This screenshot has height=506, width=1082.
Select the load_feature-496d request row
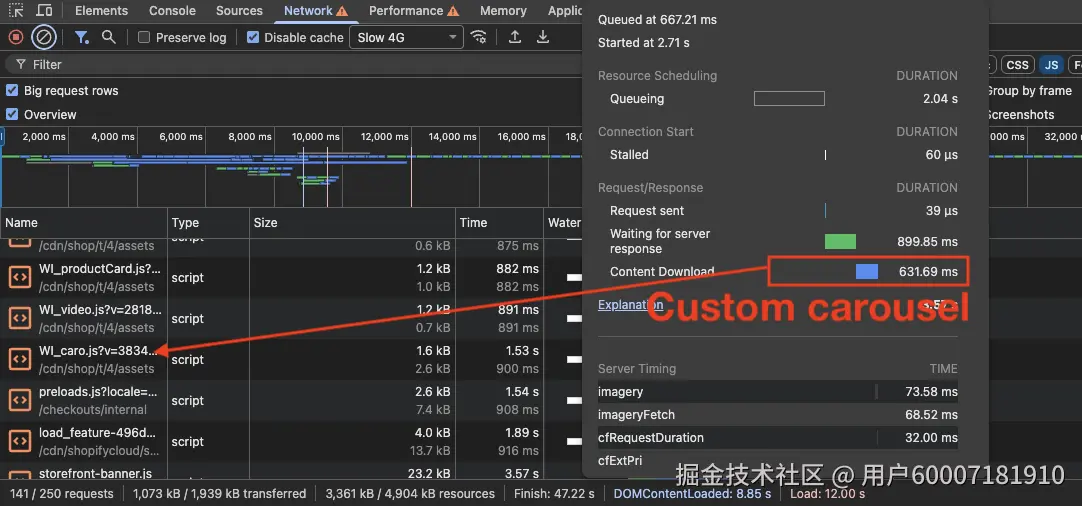point(291,442)
